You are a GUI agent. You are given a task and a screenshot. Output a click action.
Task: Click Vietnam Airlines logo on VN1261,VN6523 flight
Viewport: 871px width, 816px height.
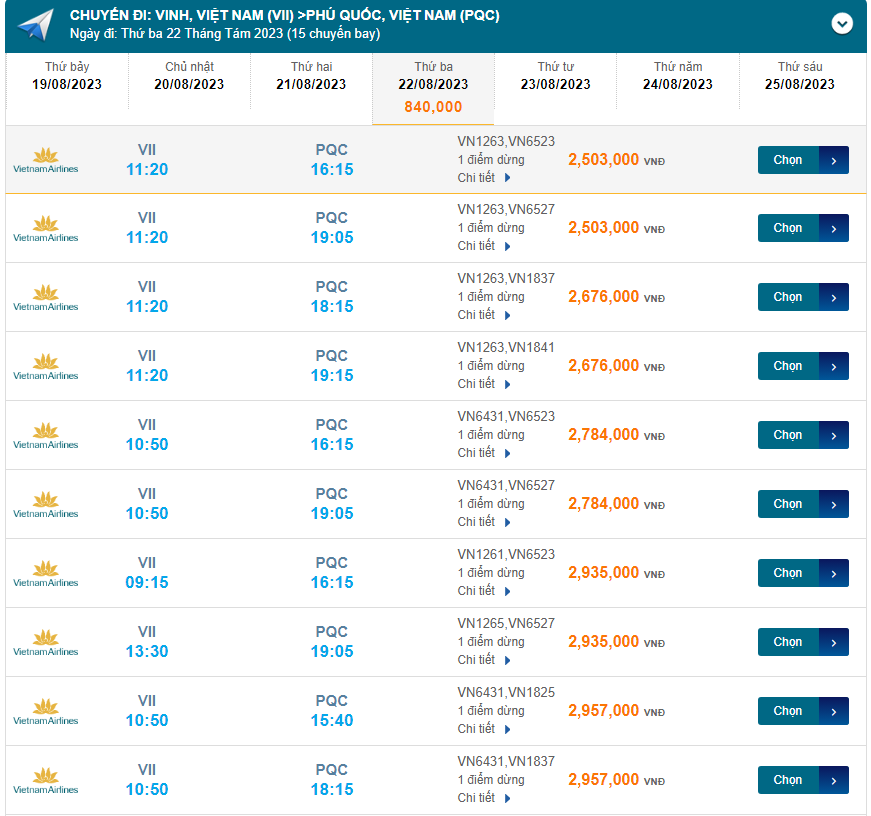(45, 574)
